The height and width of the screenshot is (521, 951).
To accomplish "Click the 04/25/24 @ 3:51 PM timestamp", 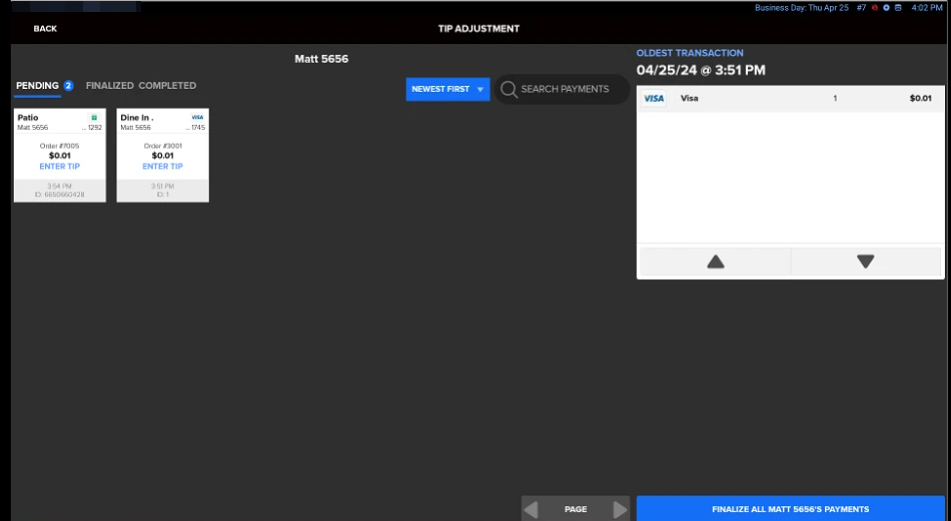I will pyautogui.click(x=701, y=70).
